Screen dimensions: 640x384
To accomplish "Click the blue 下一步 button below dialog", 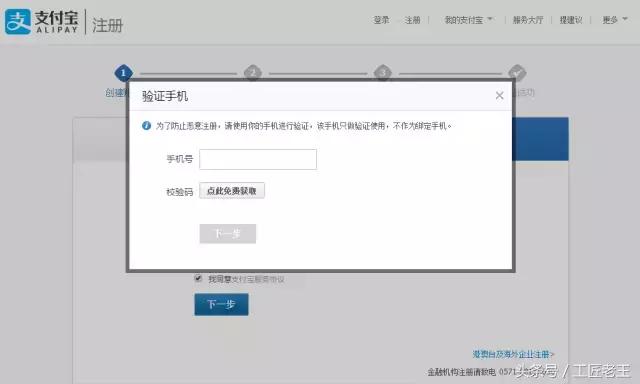I will [x=221, y=304].
